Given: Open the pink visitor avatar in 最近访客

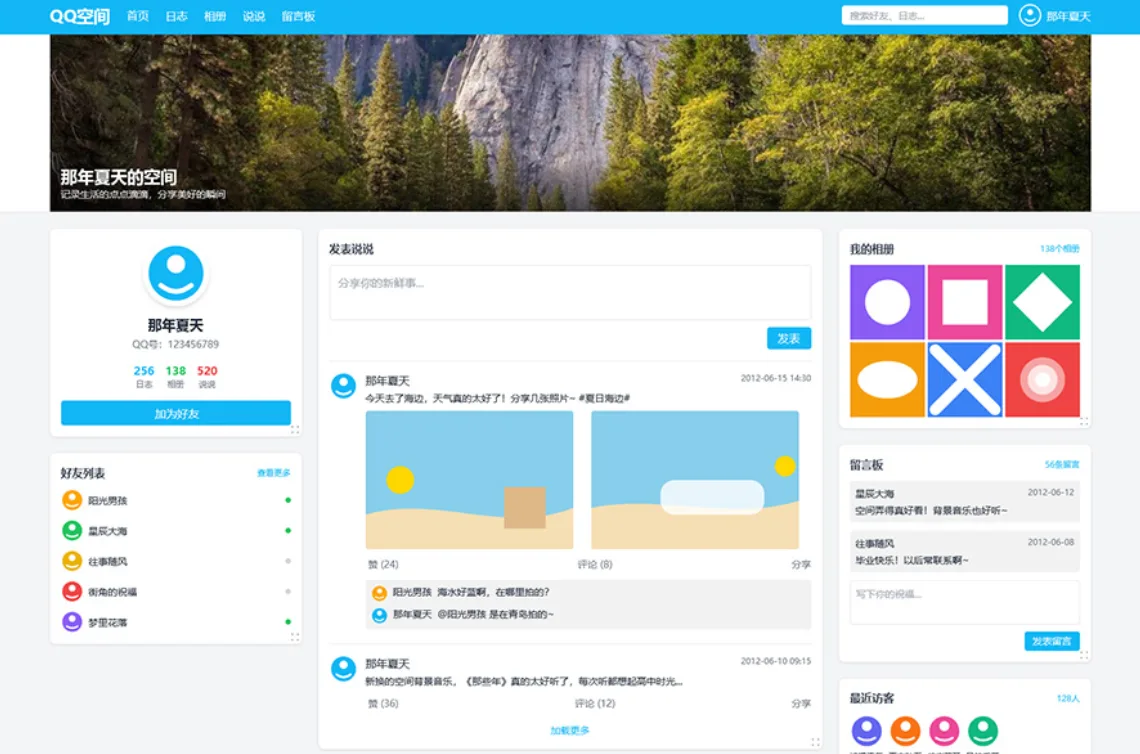Looking at the screenshot, I should [x=944, y=731].
